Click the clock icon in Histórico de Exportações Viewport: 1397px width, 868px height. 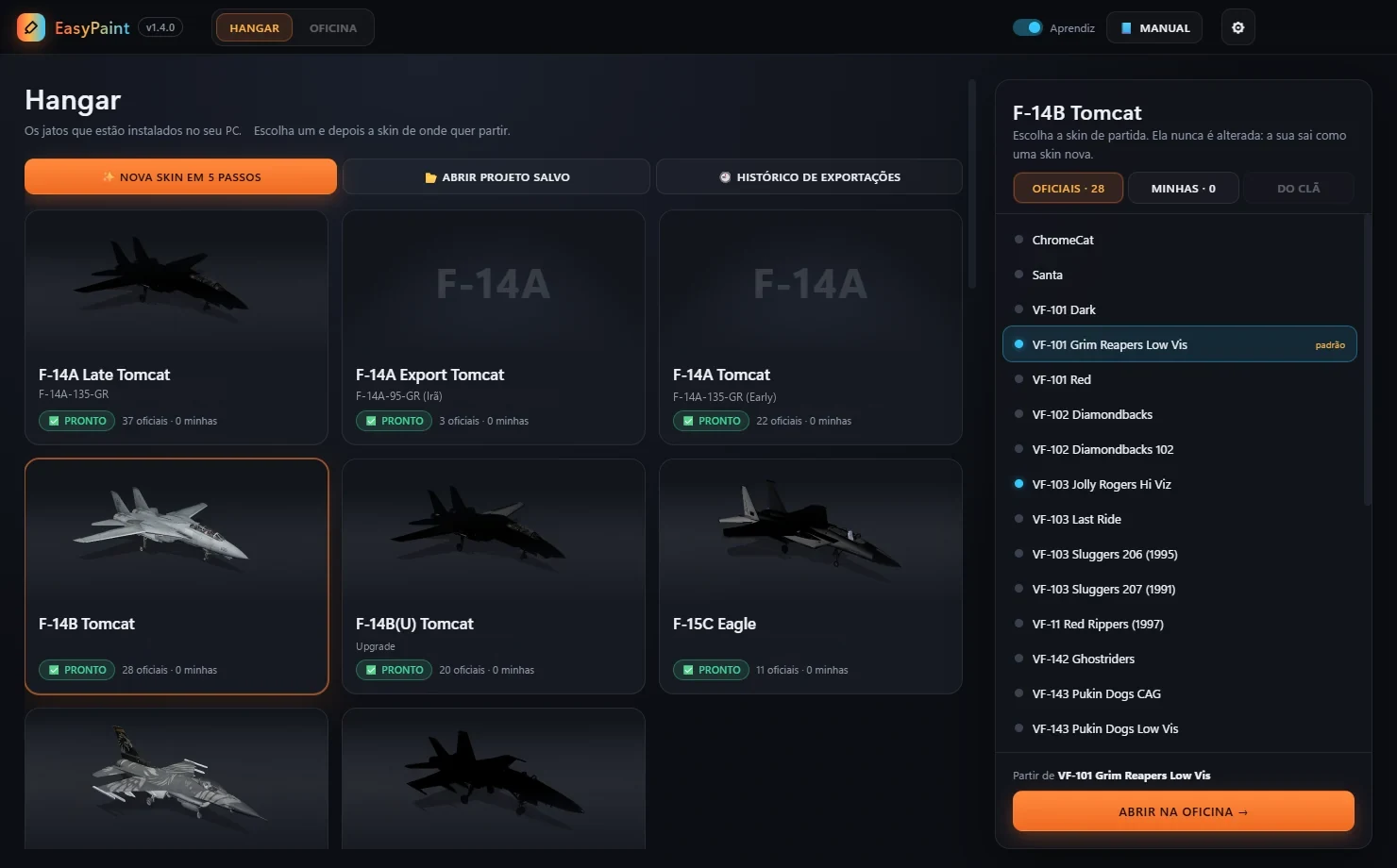pyautogui.click(x=725, y=176)
